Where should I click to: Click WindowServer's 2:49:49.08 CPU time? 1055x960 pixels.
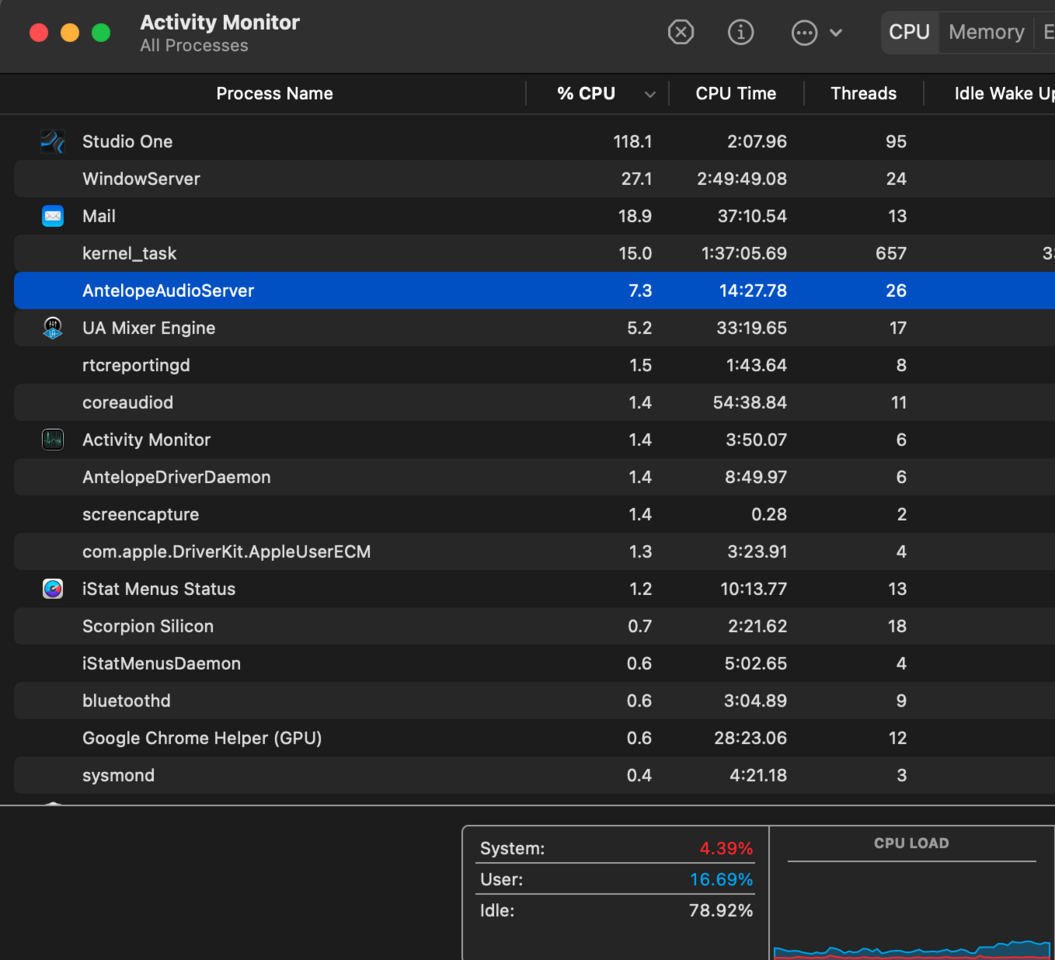pyautogui.click(x=741, y=179)
